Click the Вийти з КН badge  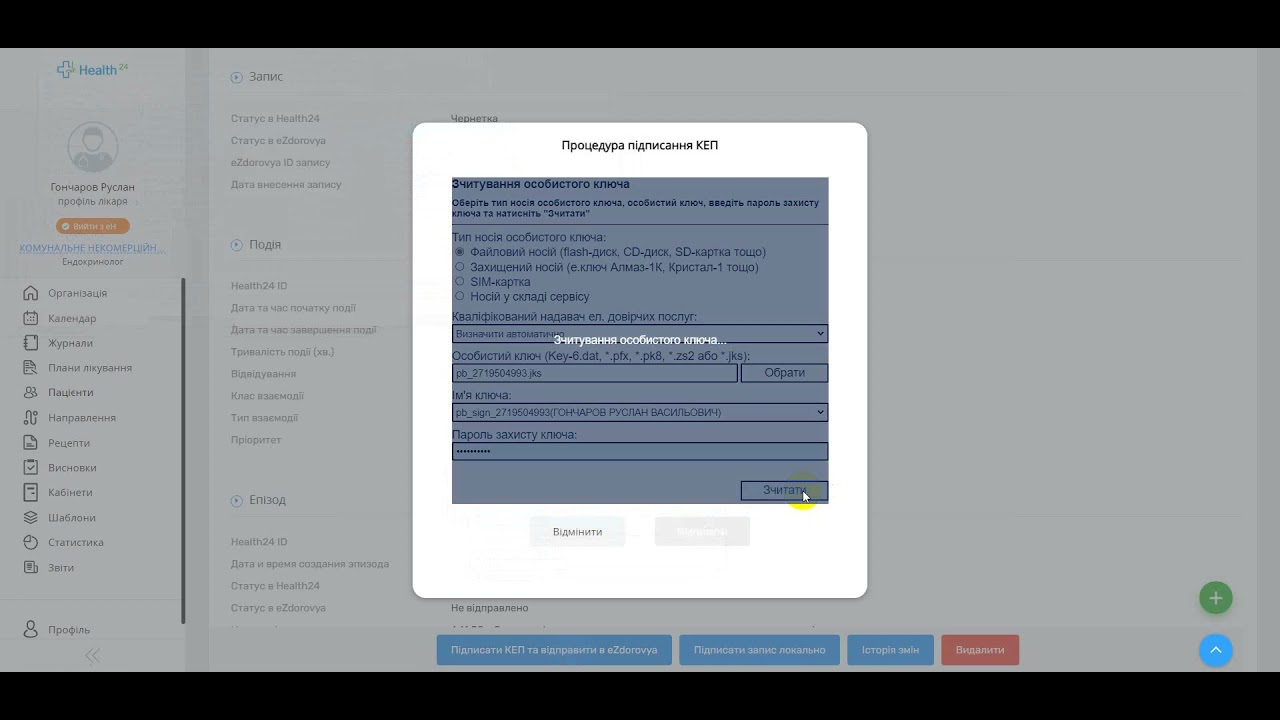click(x=92, y=226)
